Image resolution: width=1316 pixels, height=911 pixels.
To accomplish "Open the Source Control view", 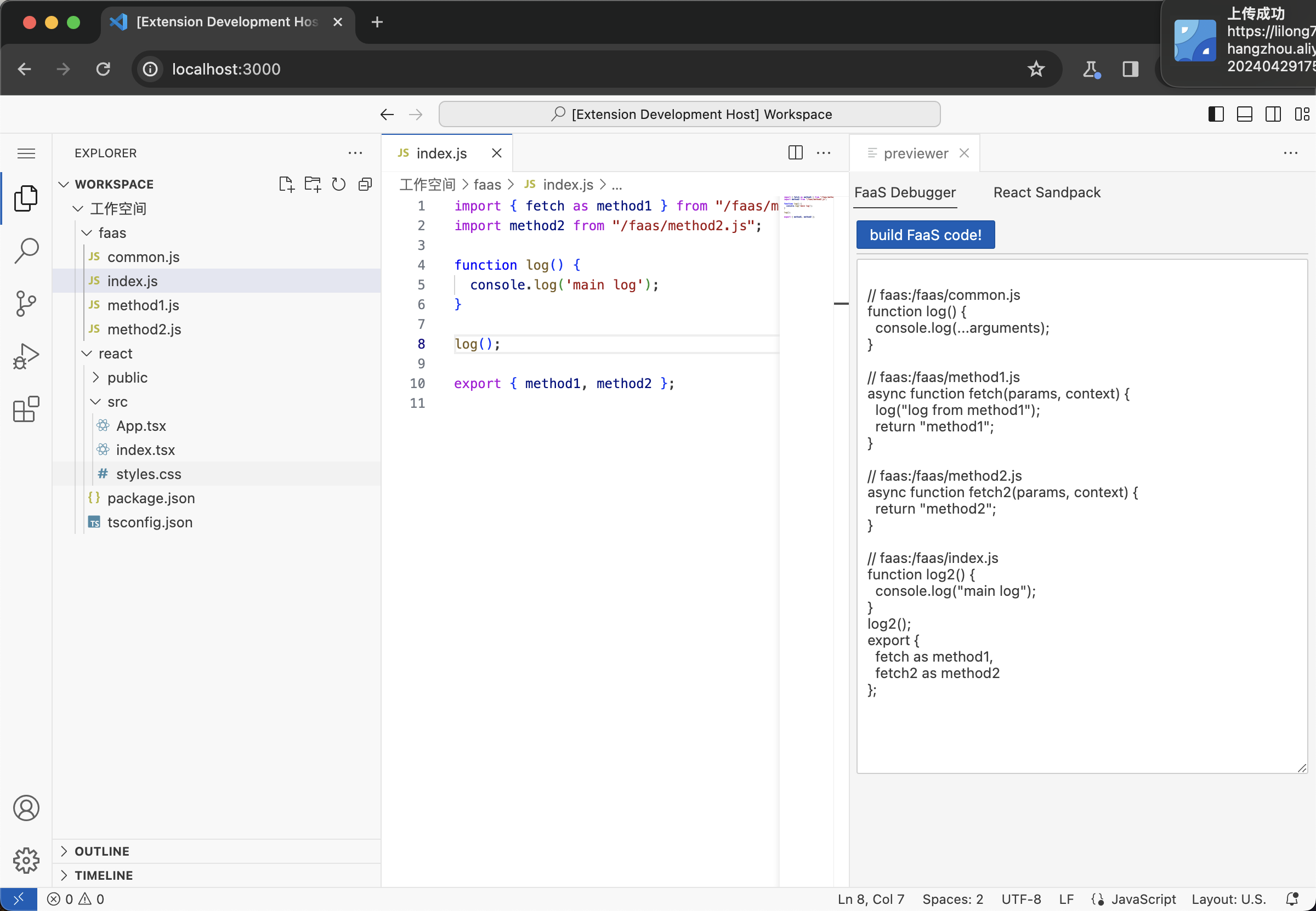I will (x=26, y=304).
